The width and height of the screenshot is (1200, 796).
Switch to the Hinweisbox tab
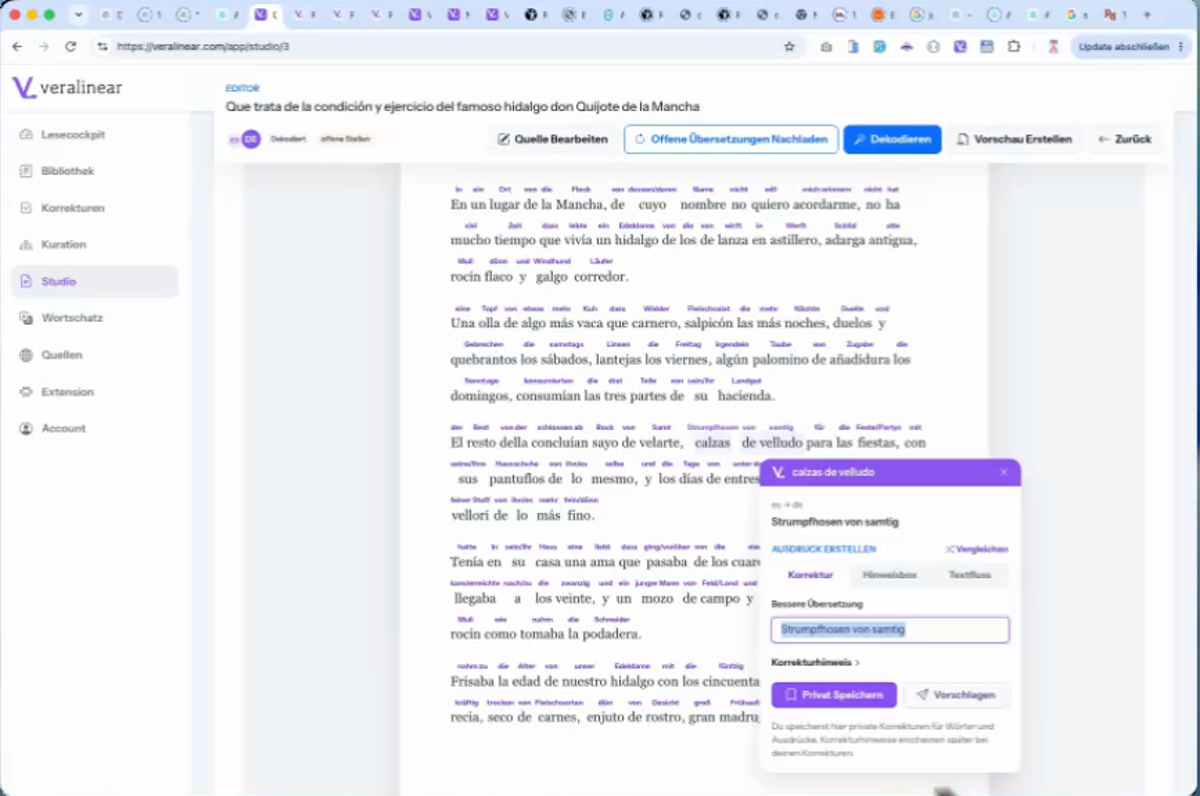click(x=890, y=575)
